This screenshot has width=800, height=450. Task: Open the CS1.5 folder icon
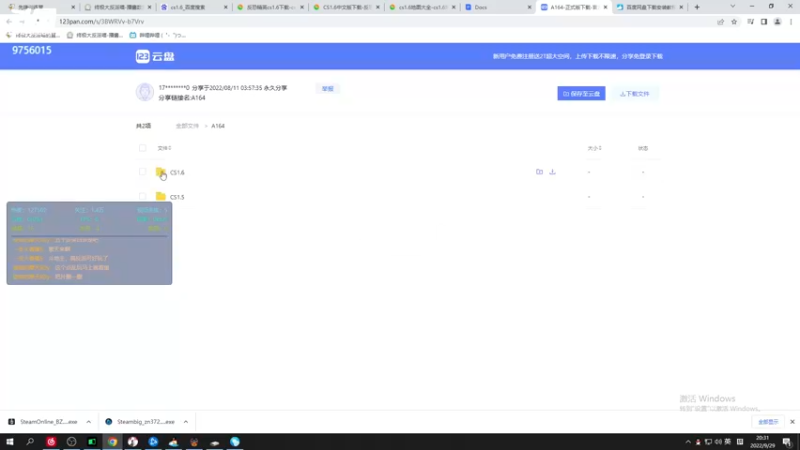[x=161, y=196]
